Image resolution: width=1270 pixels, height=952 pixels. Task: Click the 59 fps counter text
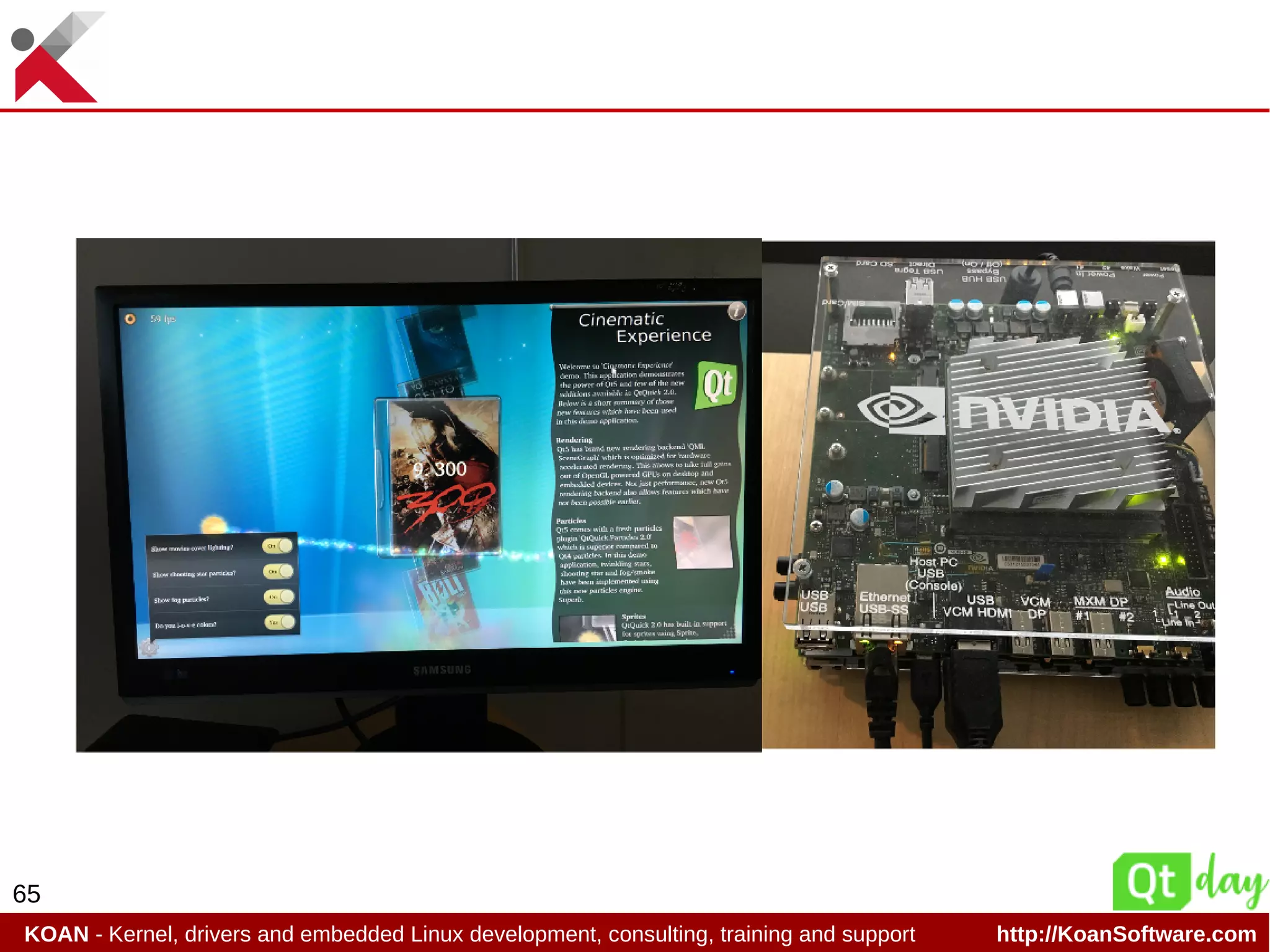point(163,319)
